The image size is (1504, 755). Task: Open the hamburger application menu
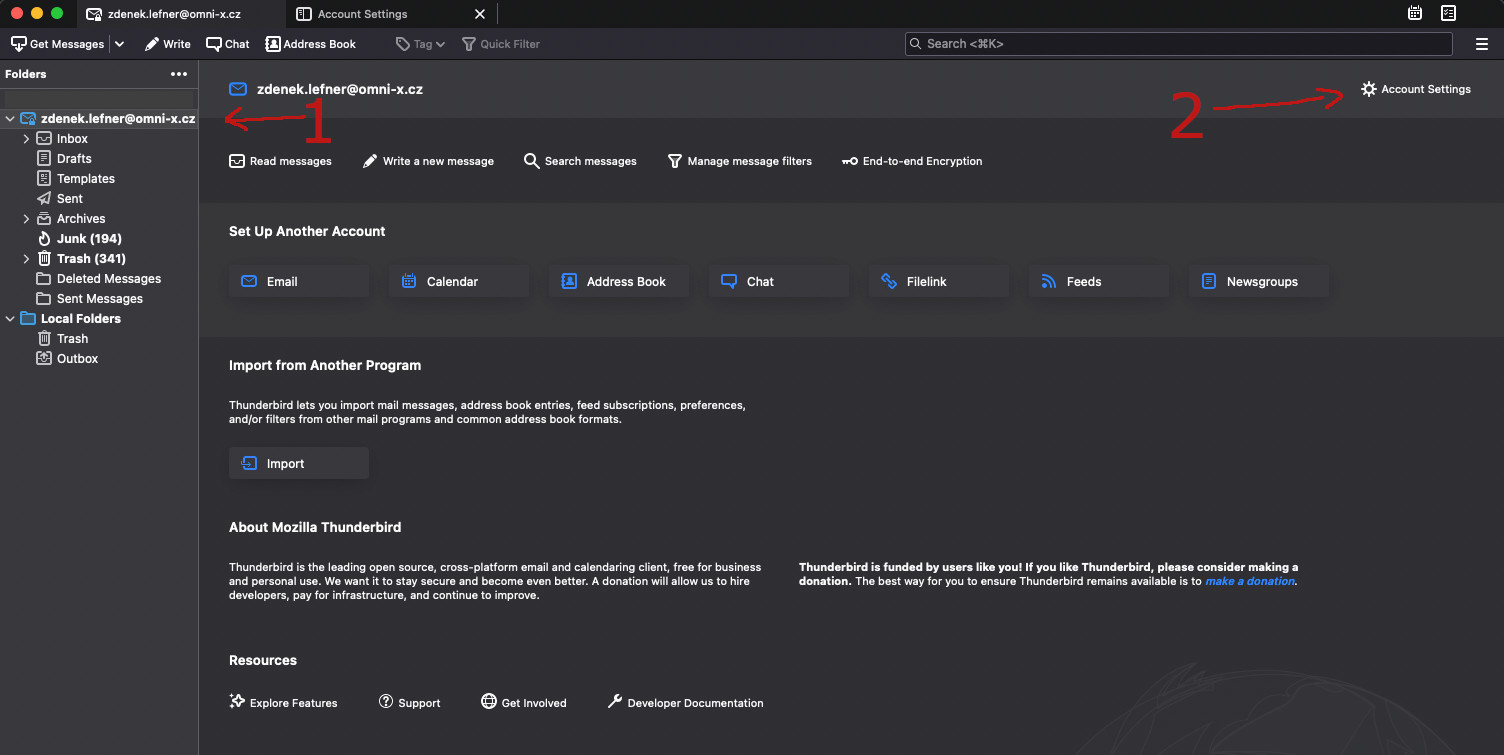pos(1482,44)
